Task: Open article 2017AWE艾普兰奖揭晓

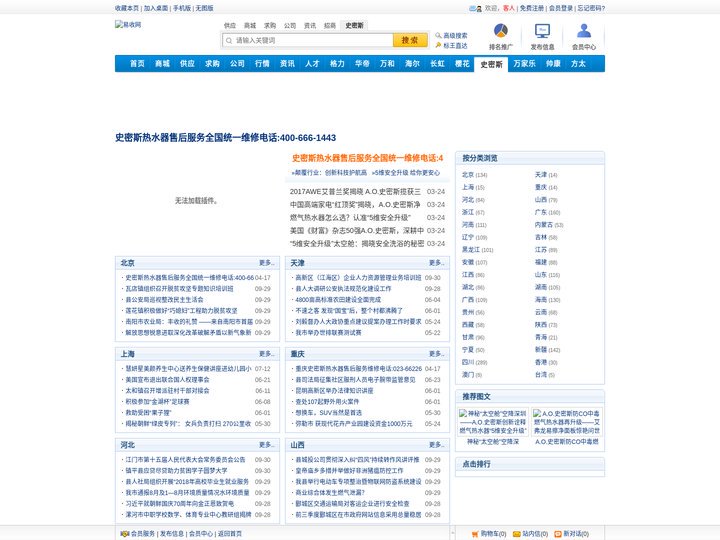Action: coord(355,191)
